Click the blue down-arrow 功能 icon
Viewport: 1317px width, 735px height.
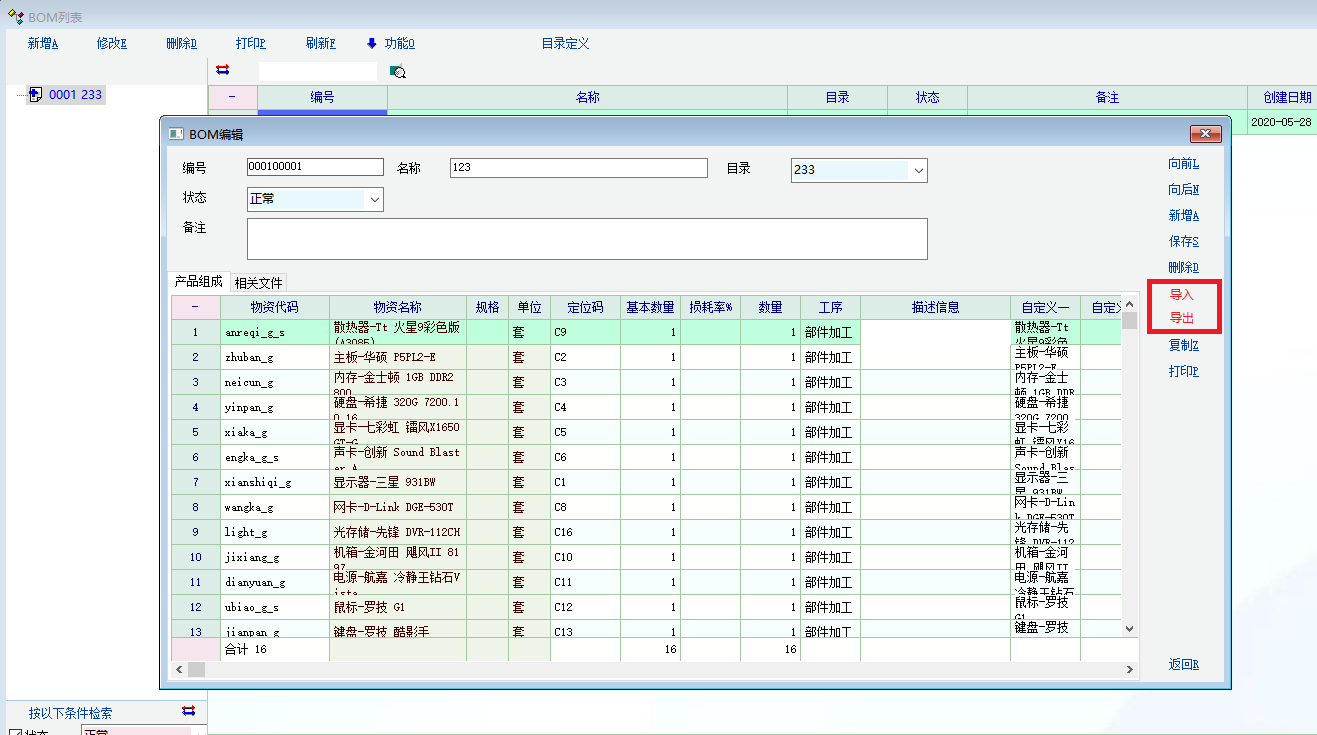click(x=372, y=43)
